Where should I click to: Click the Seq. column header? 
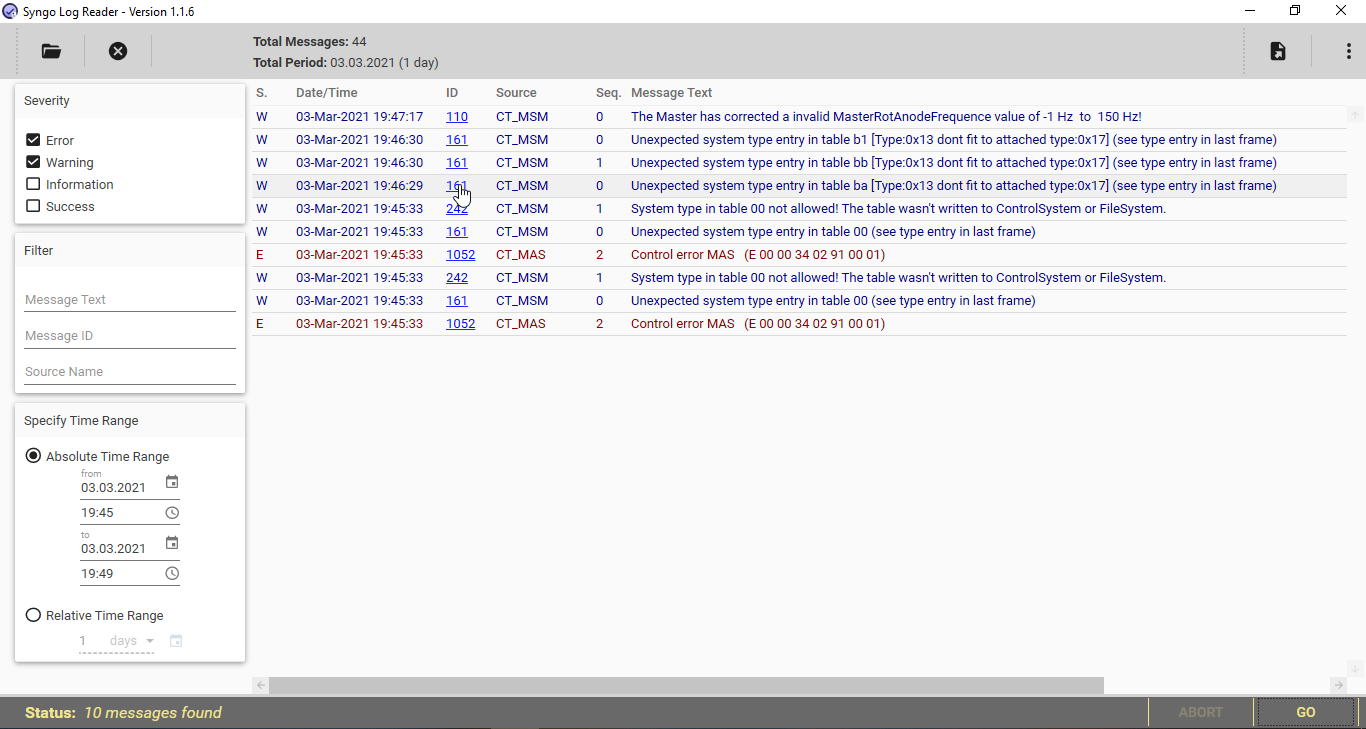point(608,93)
